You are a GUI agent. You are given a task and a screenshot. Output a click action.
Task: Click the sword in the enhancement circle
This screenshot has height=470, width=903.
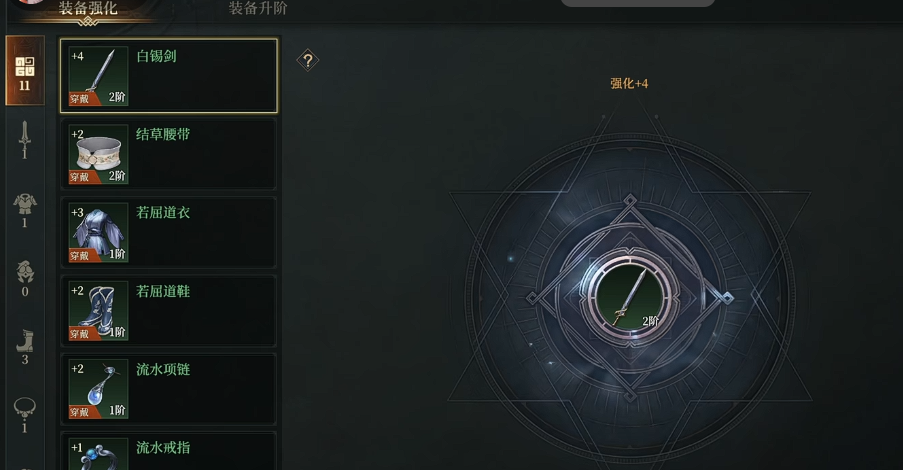point(629,297)
